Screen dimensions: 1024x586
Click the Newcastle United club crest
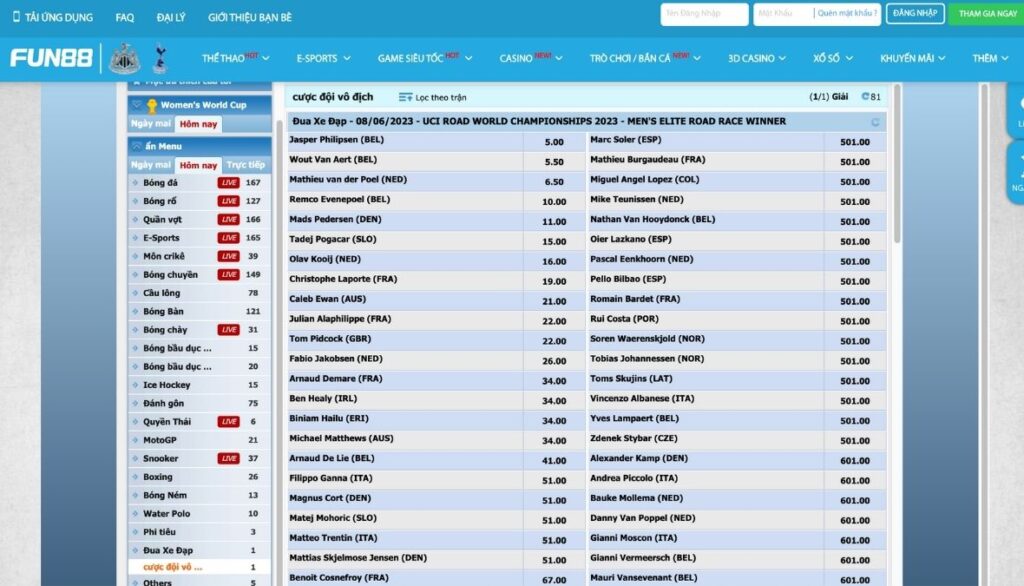pos(124,59)
